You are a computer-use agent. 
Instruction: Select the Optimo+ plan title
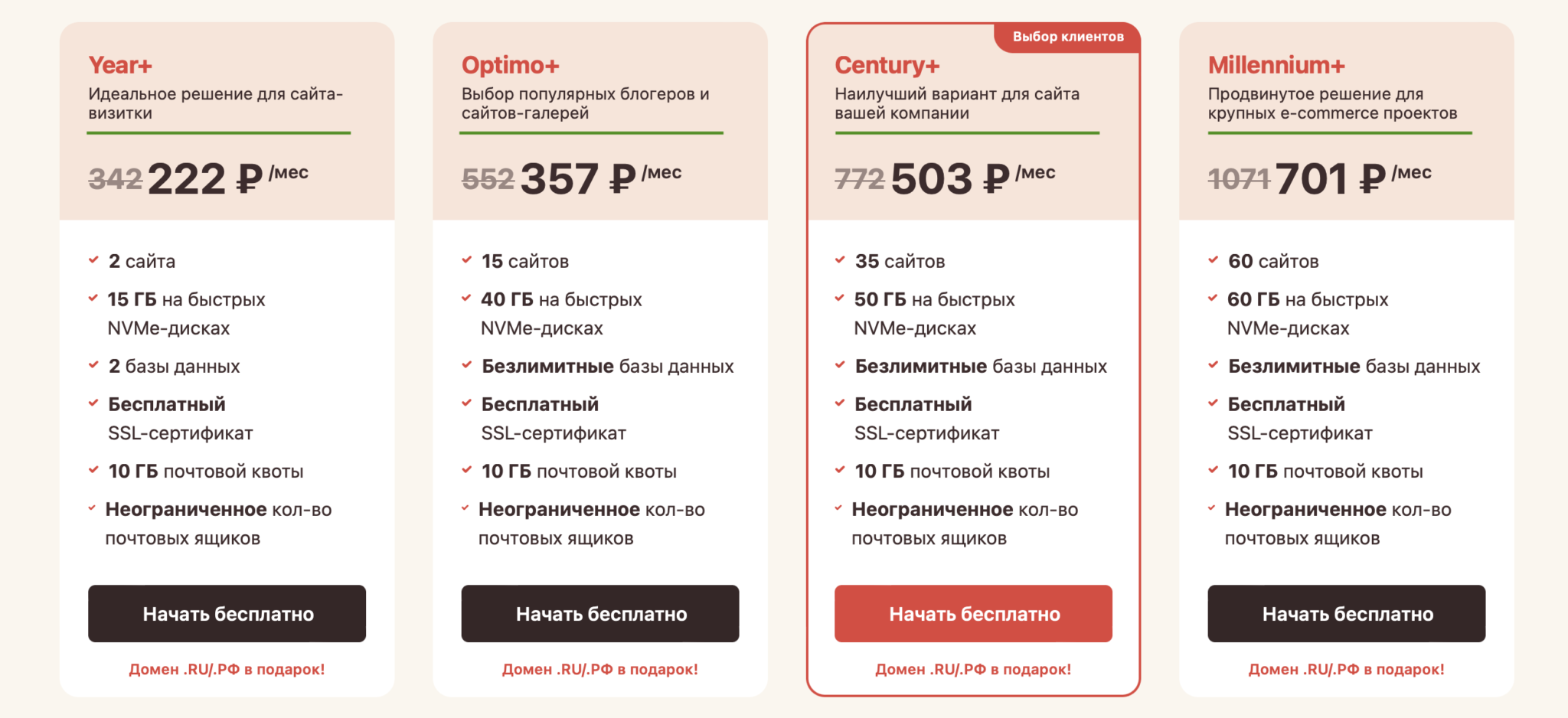[511, 66]
